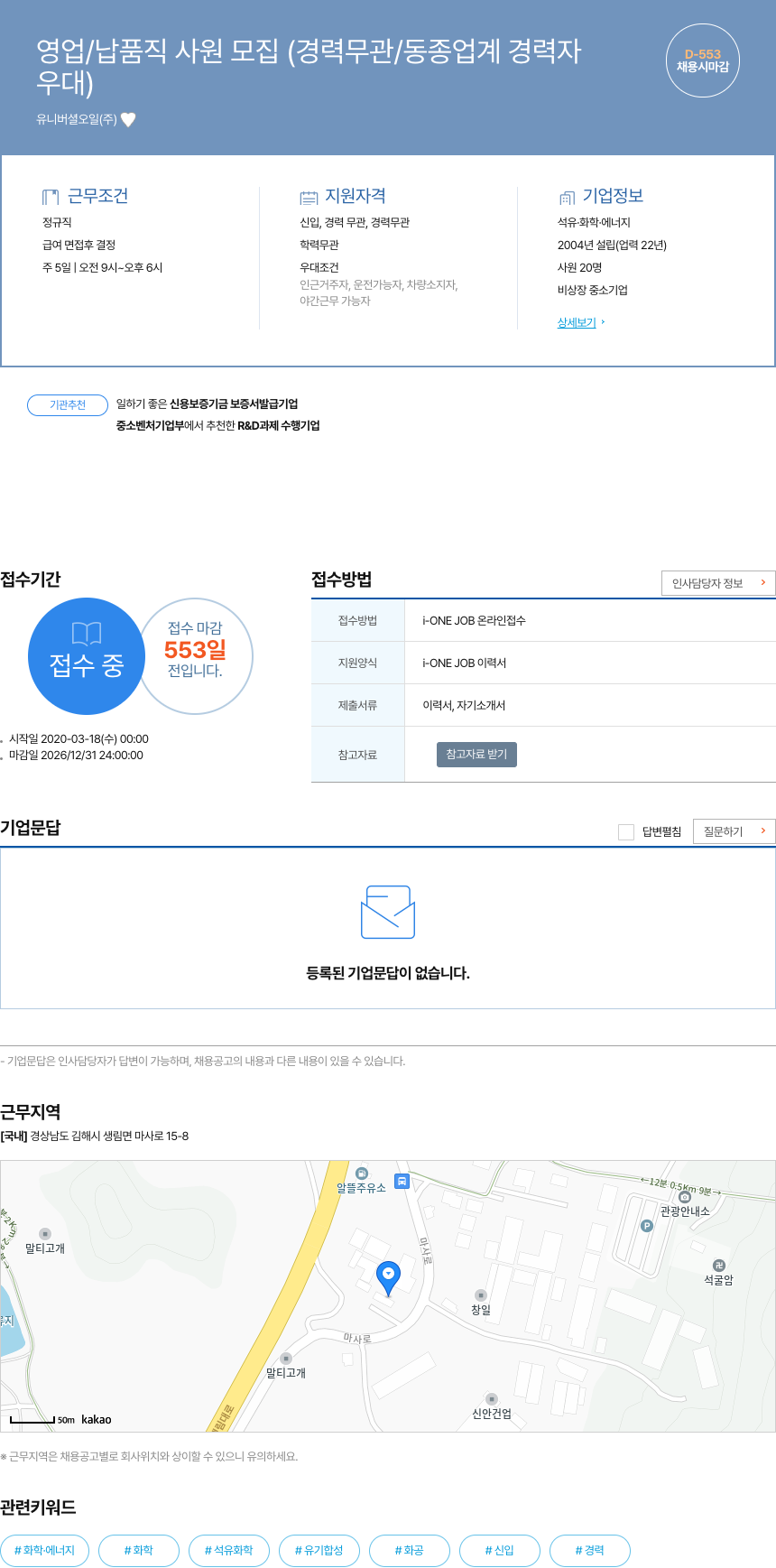Screen dimensions: 776x1568
Task: Click the 석굴암 temple marker
Action: pyautogui.click(x=718, y=1265)
